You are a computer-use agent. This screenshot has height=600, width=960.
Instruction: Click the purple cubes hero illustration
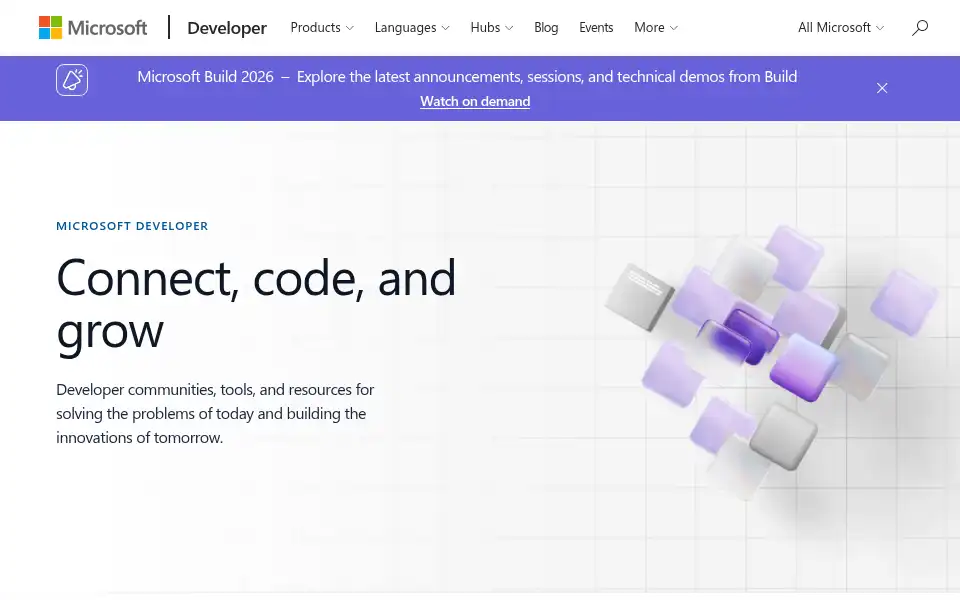[771, 361]
